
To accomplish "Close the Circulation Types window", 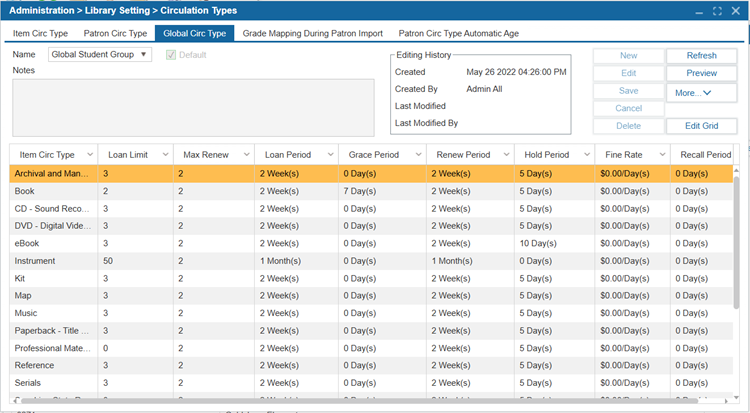I will click(x=734, y=11).
